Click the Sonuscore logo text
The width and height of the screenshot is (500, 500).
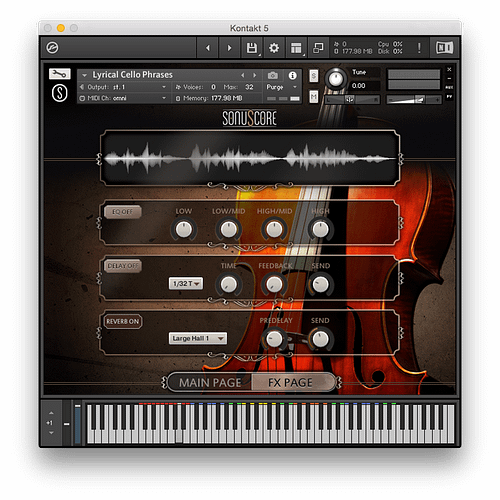(x=250, y=118)
